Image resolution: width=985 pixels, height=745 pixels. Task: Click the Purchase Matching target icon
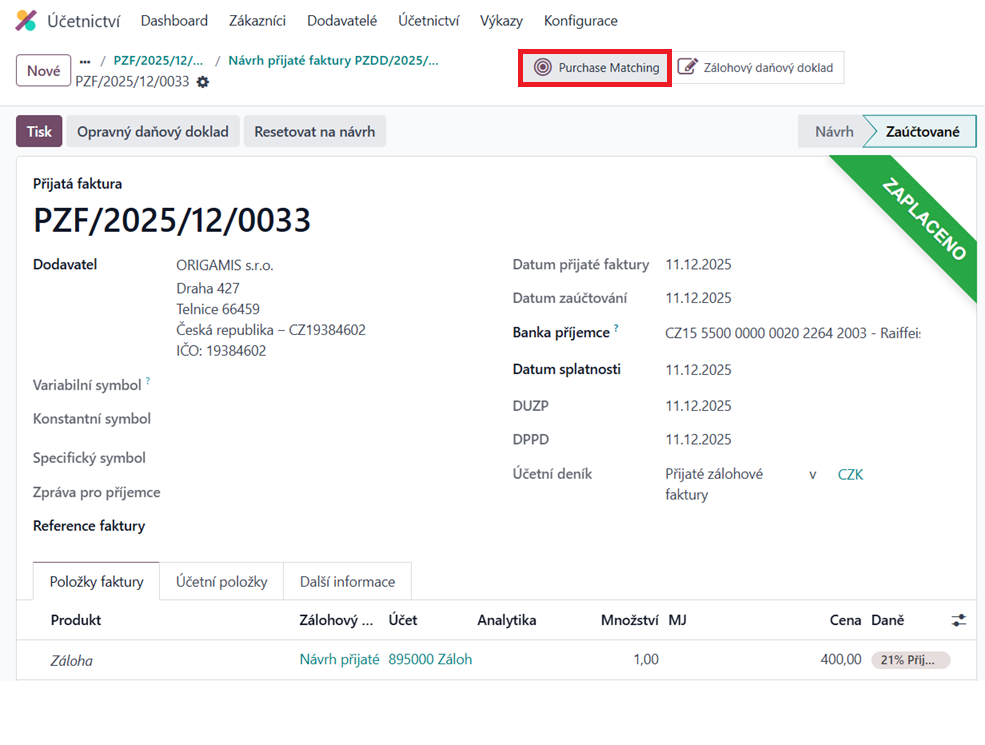(x=543, y=67)
